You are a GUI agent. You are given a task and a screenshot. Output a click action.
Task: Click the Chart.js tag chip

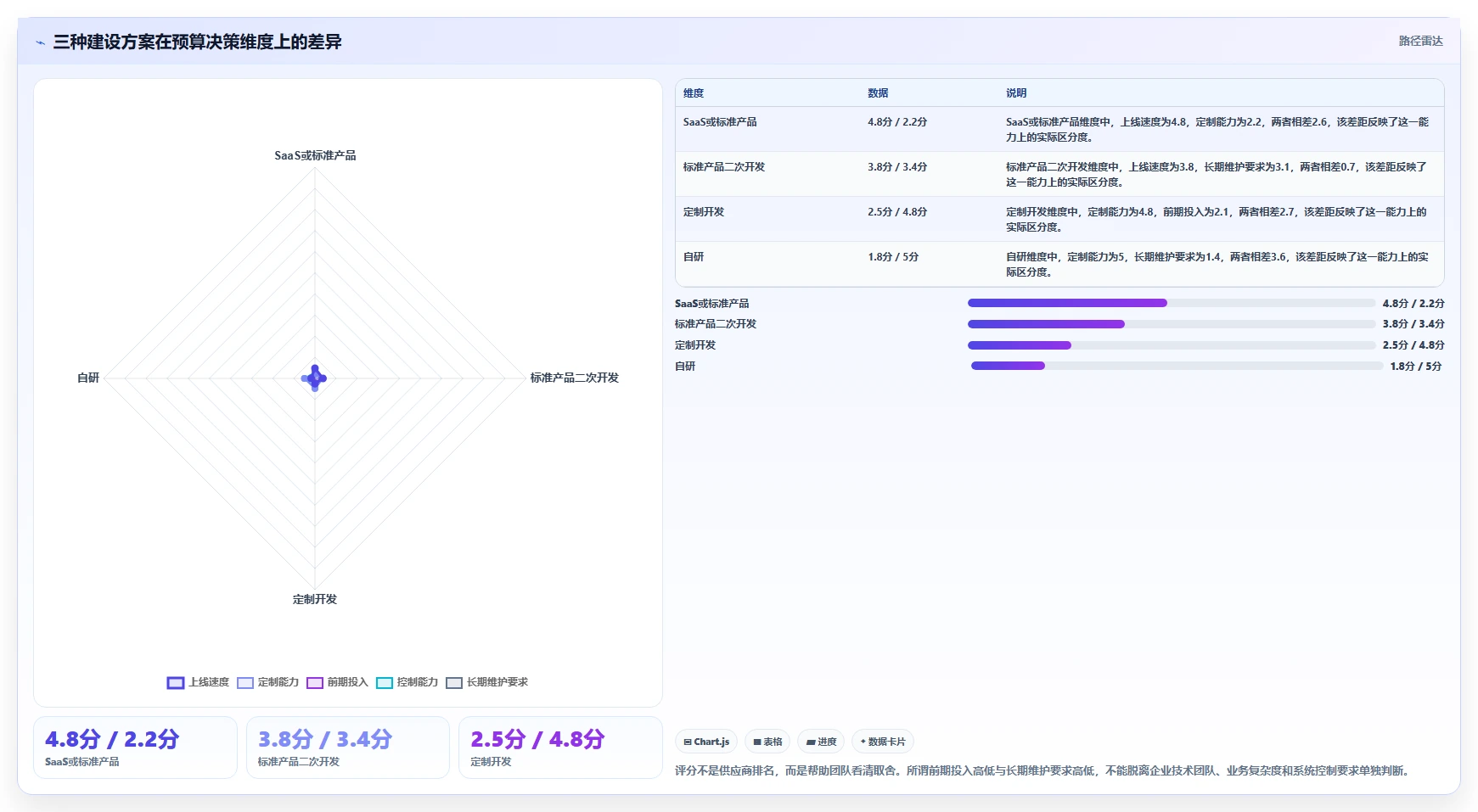(x=706, y=742)
